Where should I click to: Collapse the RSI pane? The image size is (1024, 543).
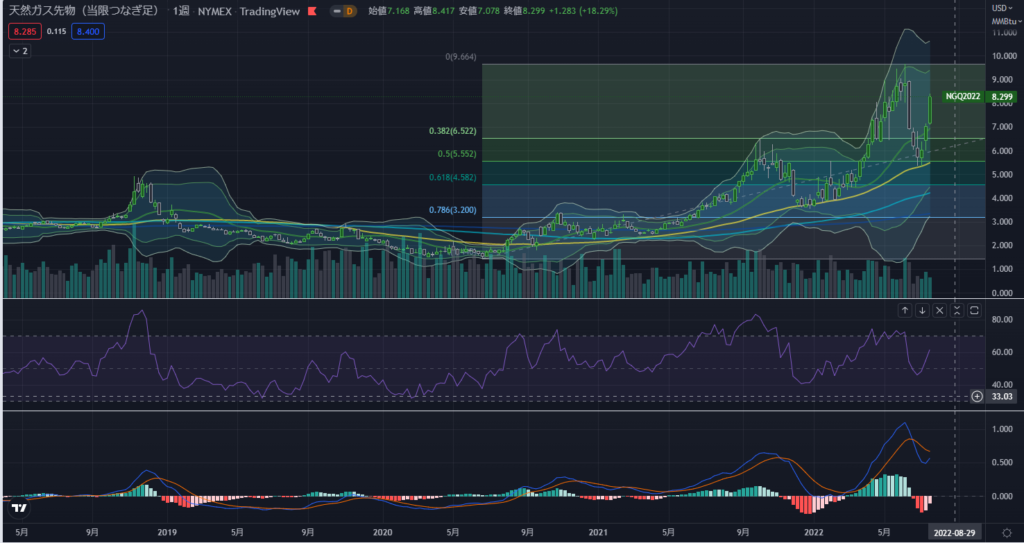(x=957, y=311)
